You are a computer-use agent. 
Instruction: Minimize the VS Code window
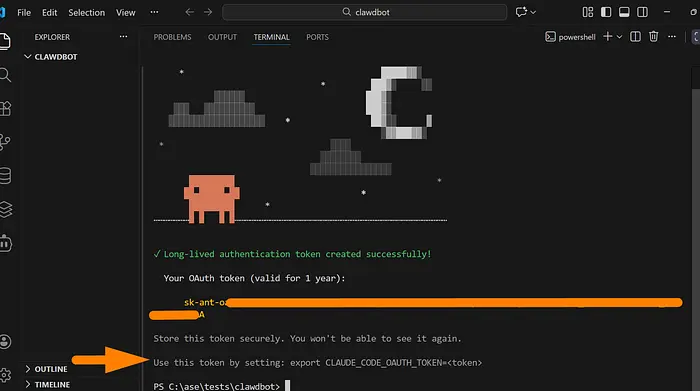click(667, 12)
